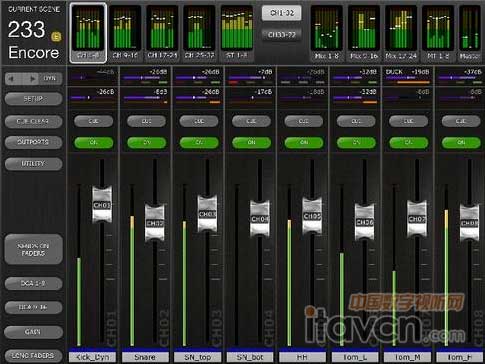Viewport: 485px width, 364px height.
Task: Turn off the Tom_M channel ON button
Action: (x=409, y=143)
